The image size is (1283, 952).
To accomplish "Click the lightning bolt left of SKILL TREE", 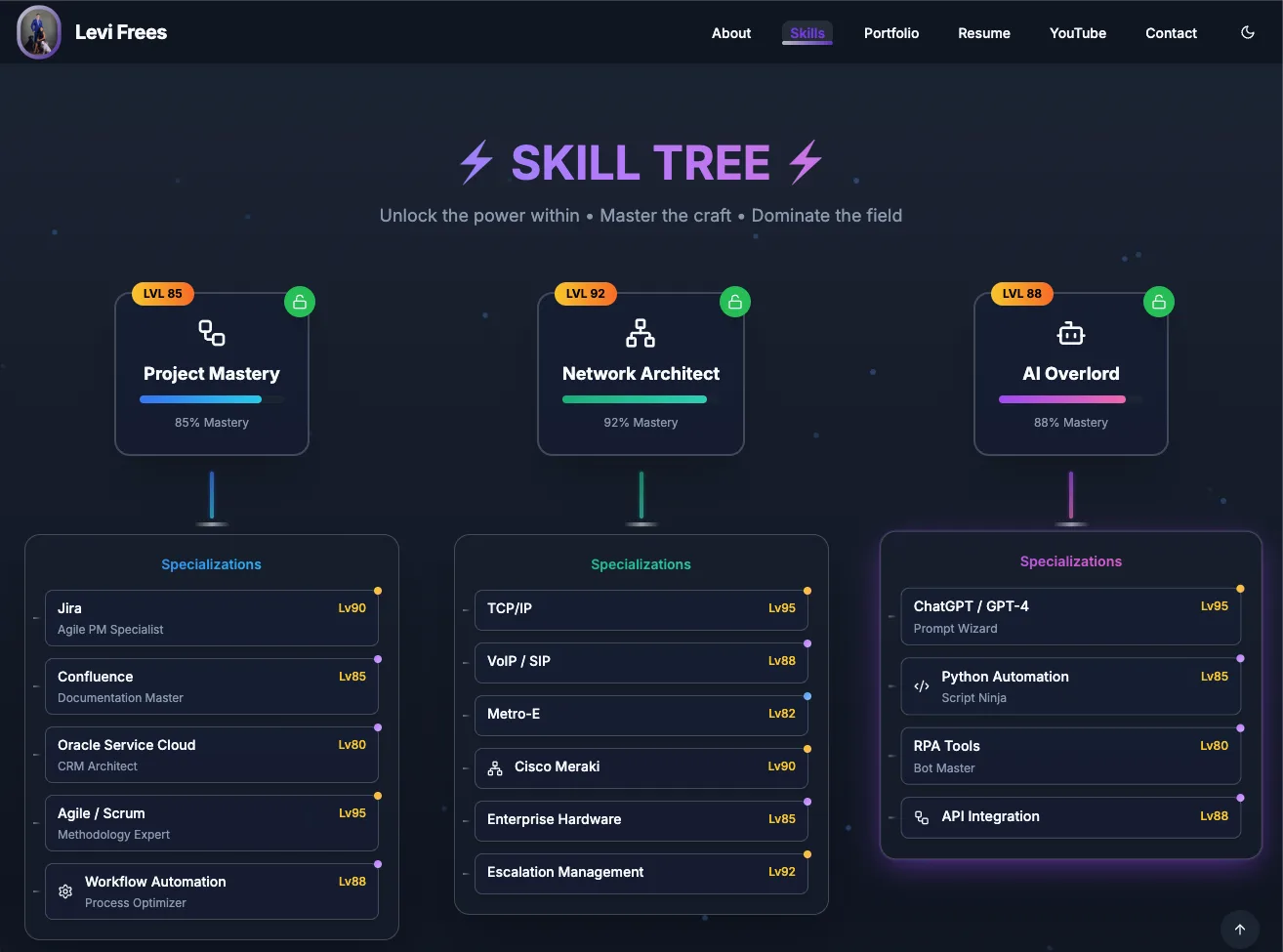I will 476,162.
